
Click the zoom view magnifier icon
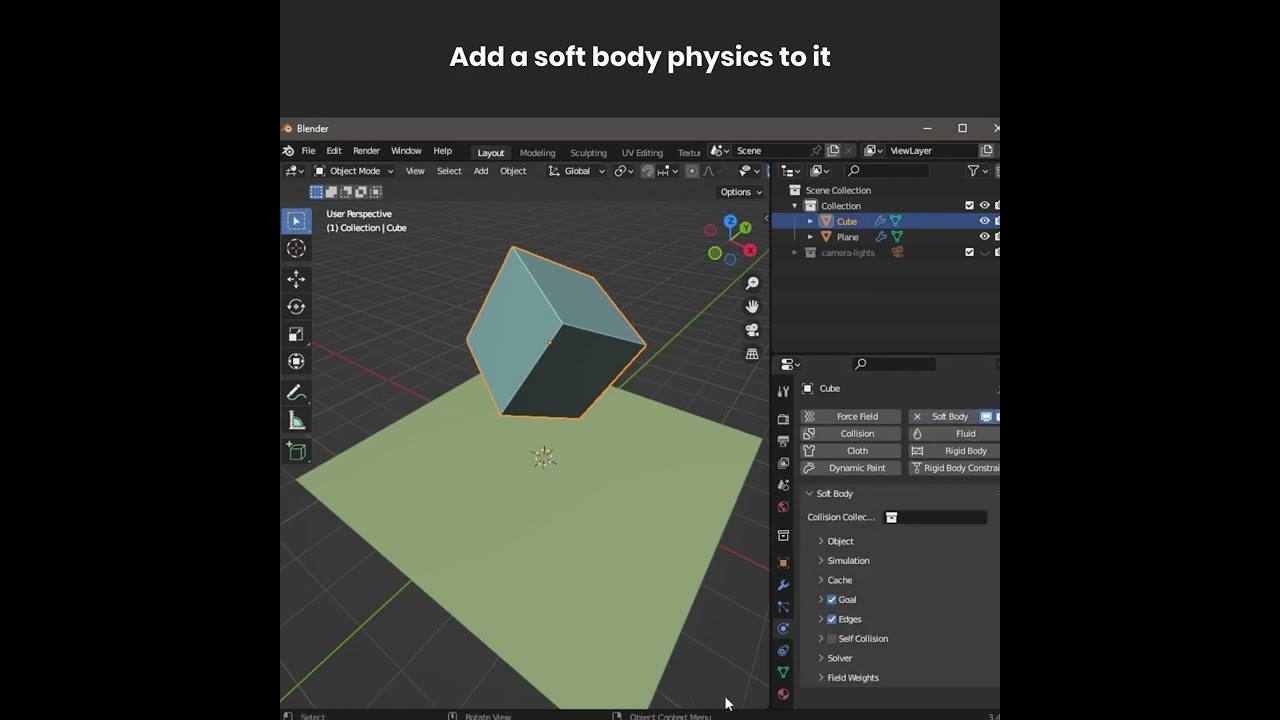(x=752, y=283)
